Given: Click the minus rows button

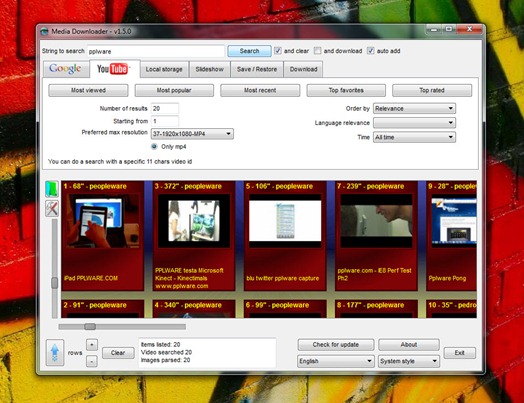Looking at the screenshot, I should pyautogui.click(x=92, y=361).
